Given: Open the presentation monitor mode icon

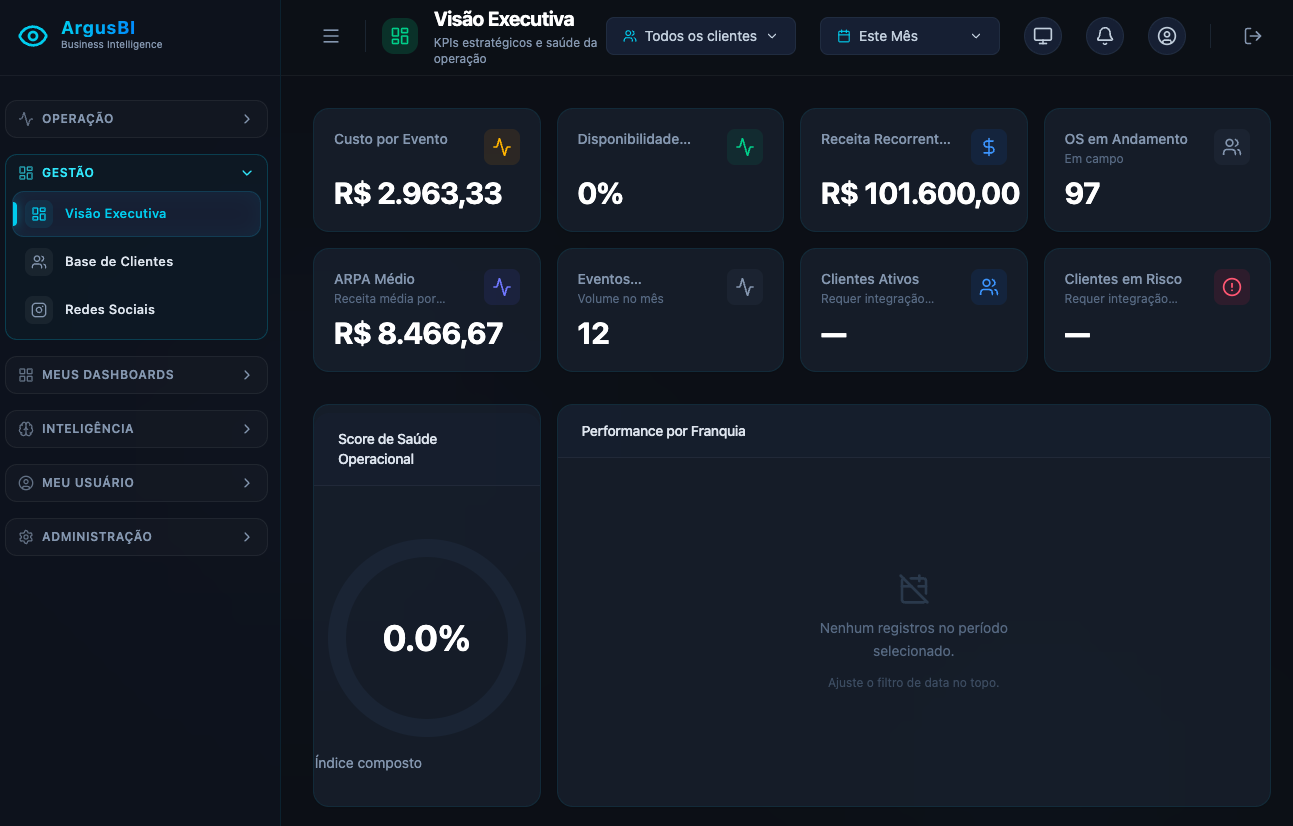Looking at the screenshot, I should (x=1043, y=36).
